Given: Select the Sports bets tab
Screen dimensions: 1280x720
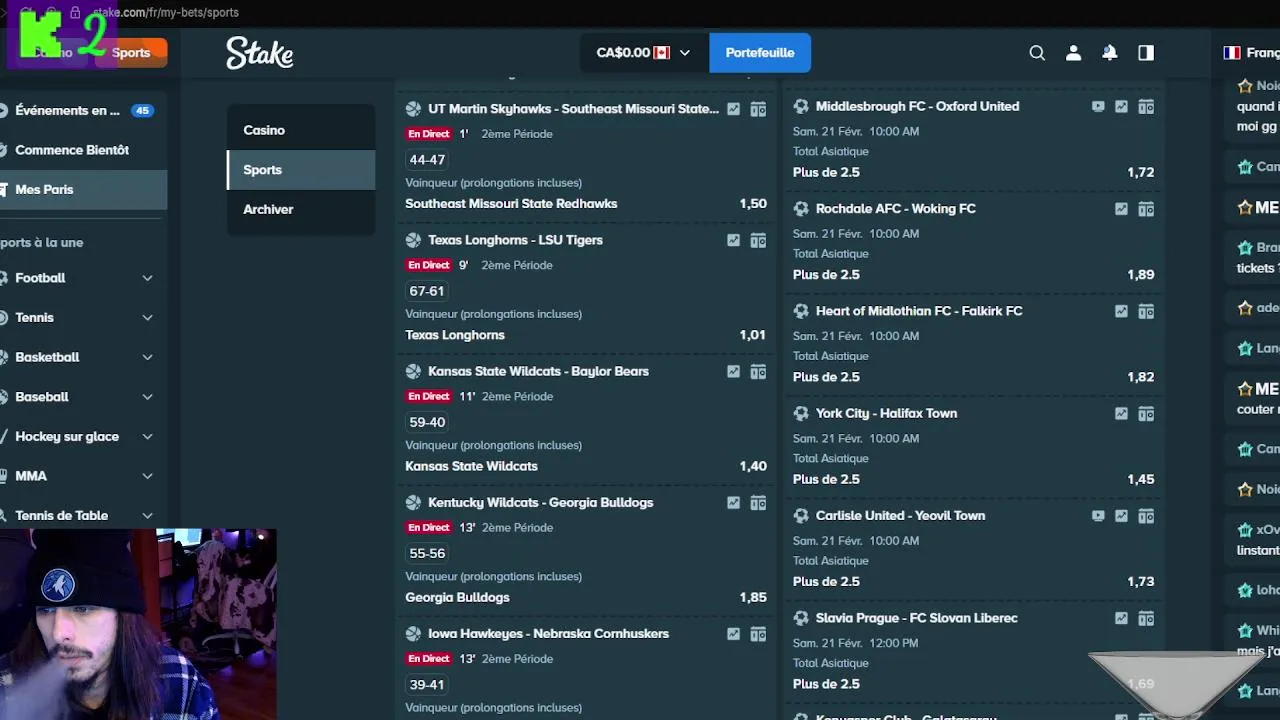Looking at the screenshot, I should pyautogui.click(x=301, y=170).
